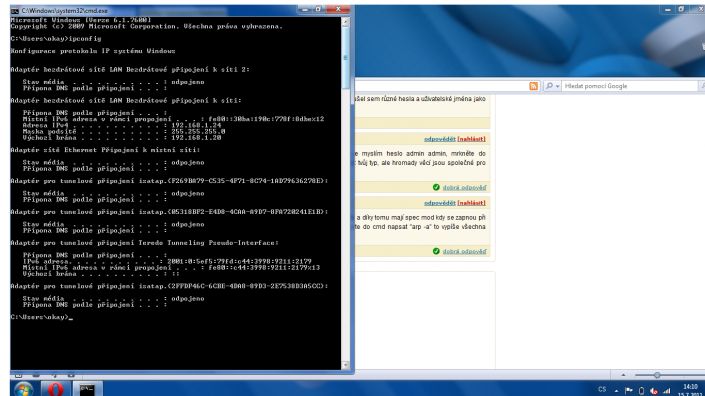Open the Windows Start menu
This screenshot has width=705, height=396.
(23, 389)
